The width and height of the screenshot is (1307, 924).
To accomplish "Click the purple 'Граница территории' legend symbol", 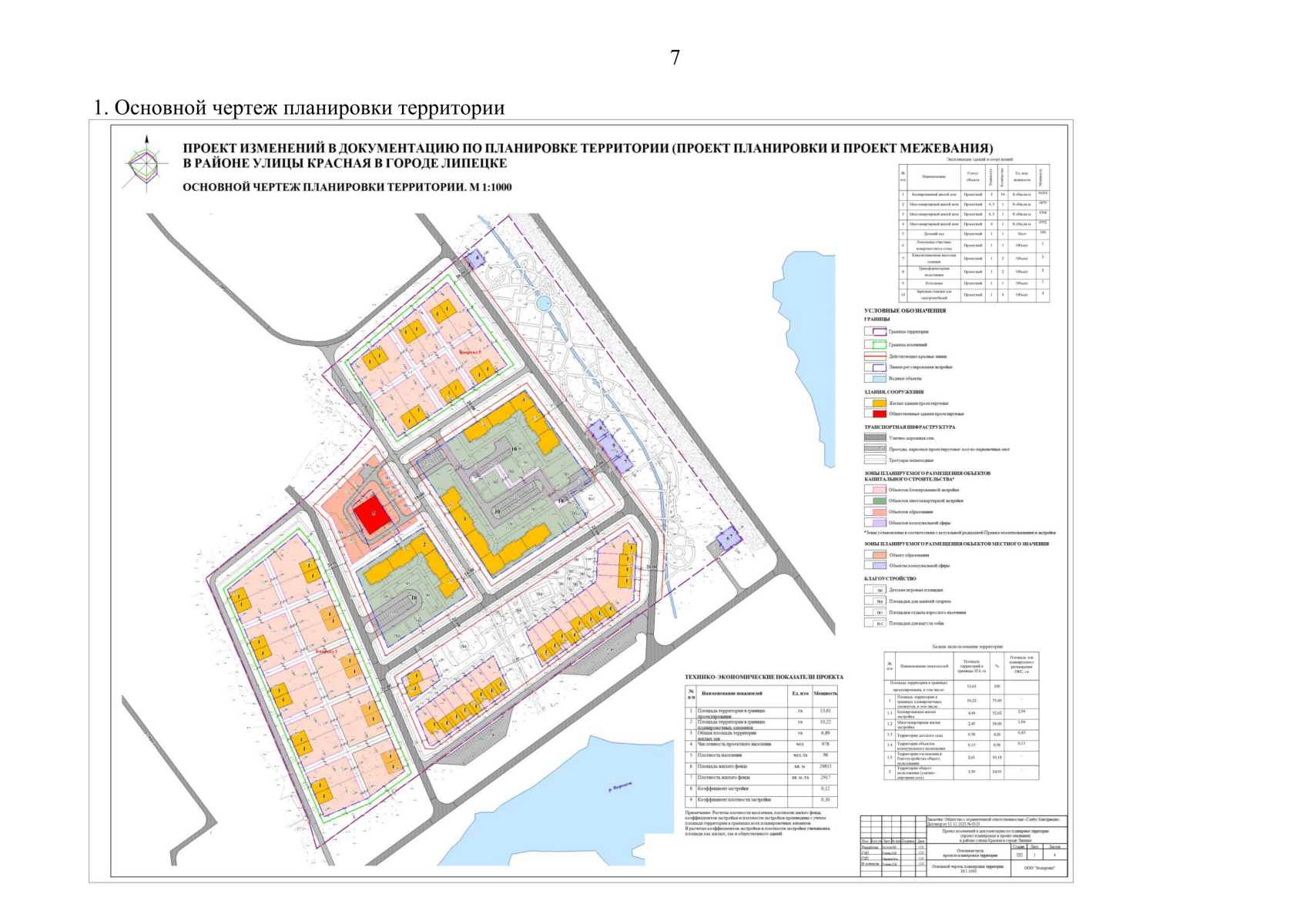I will (x=874, y=331).
